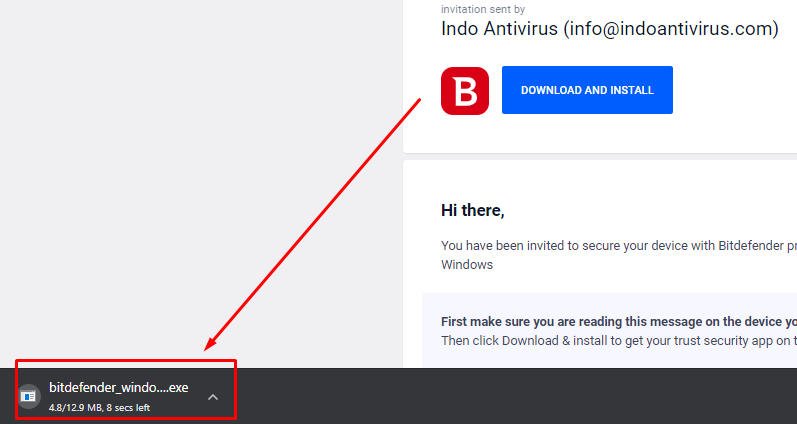Click the sender text Indo Antivirus (info@indoantivirus.com)
Screen dimensions: 797x424
point(609,28)
